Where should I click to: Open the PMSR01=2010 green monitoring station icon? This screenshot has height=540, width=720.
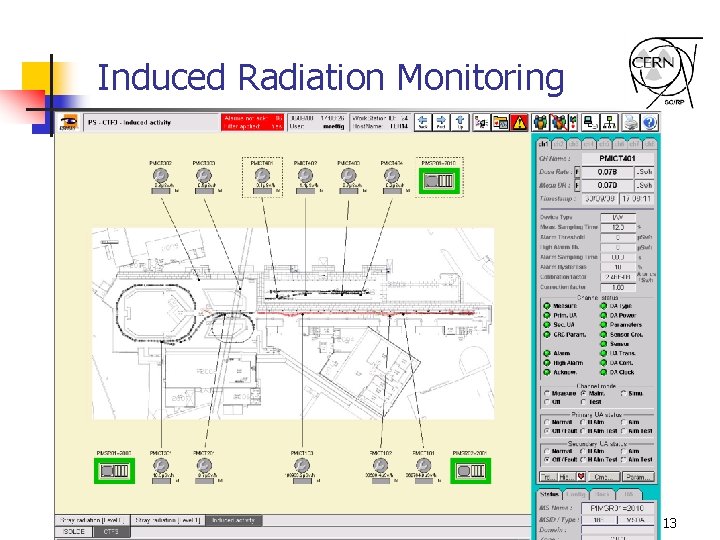point(439,180)
